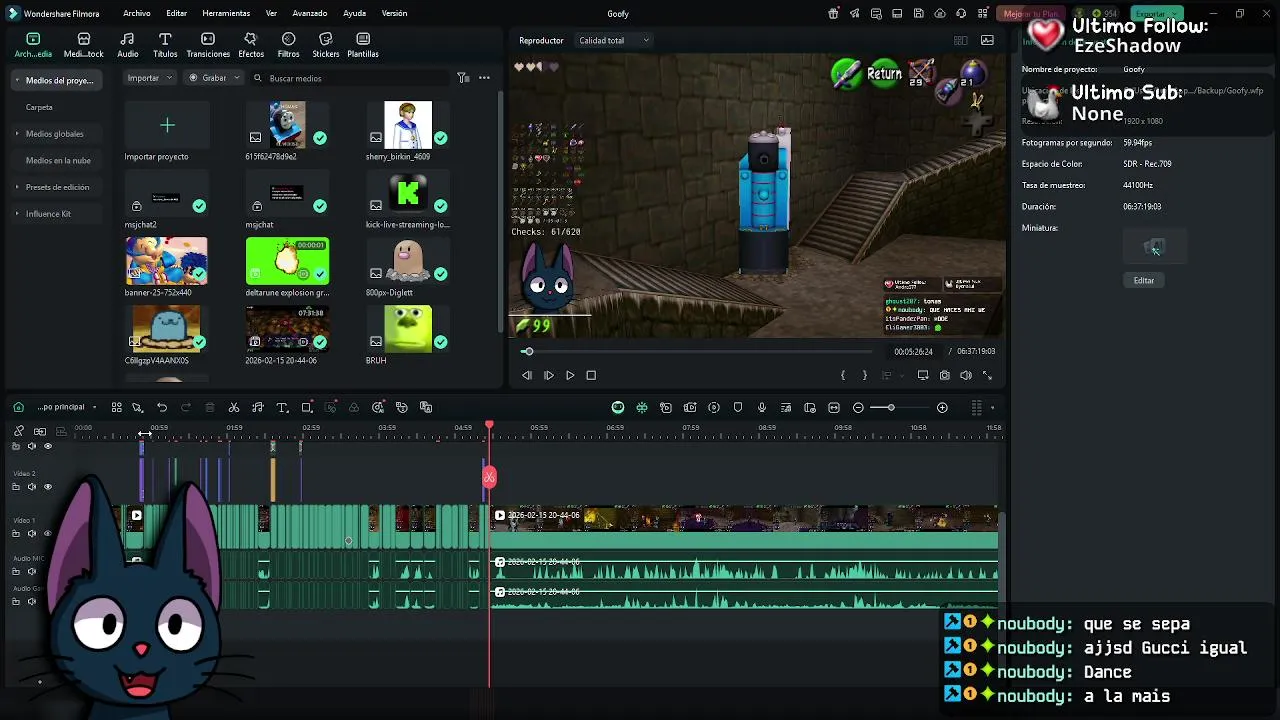Click the arrow pointer selection tool
This screenshot has height=720, width=1280.
[137, 407]
